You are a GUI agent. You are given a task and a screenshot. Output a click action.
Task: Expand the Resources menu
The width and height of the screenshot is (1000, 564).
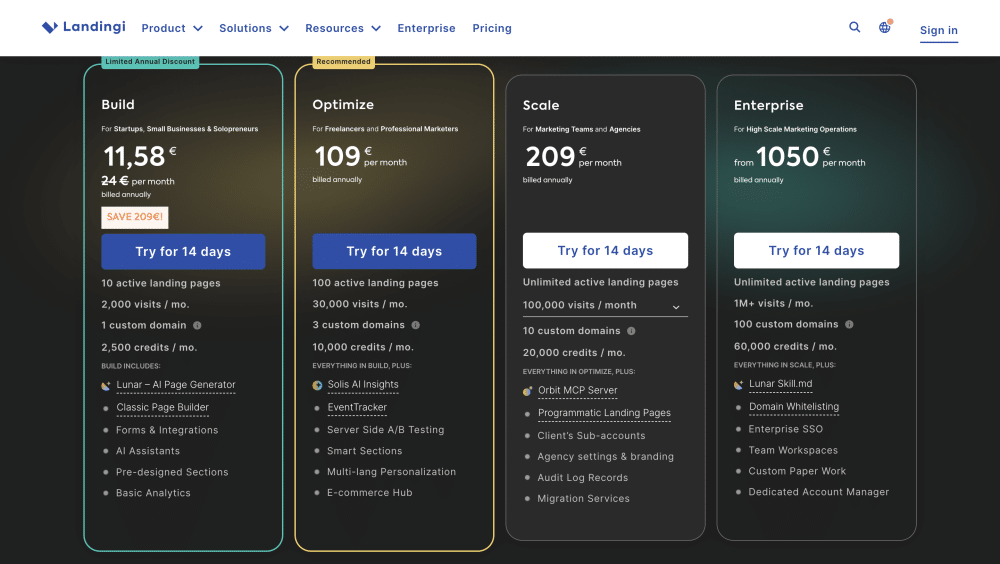click(342, 28)
